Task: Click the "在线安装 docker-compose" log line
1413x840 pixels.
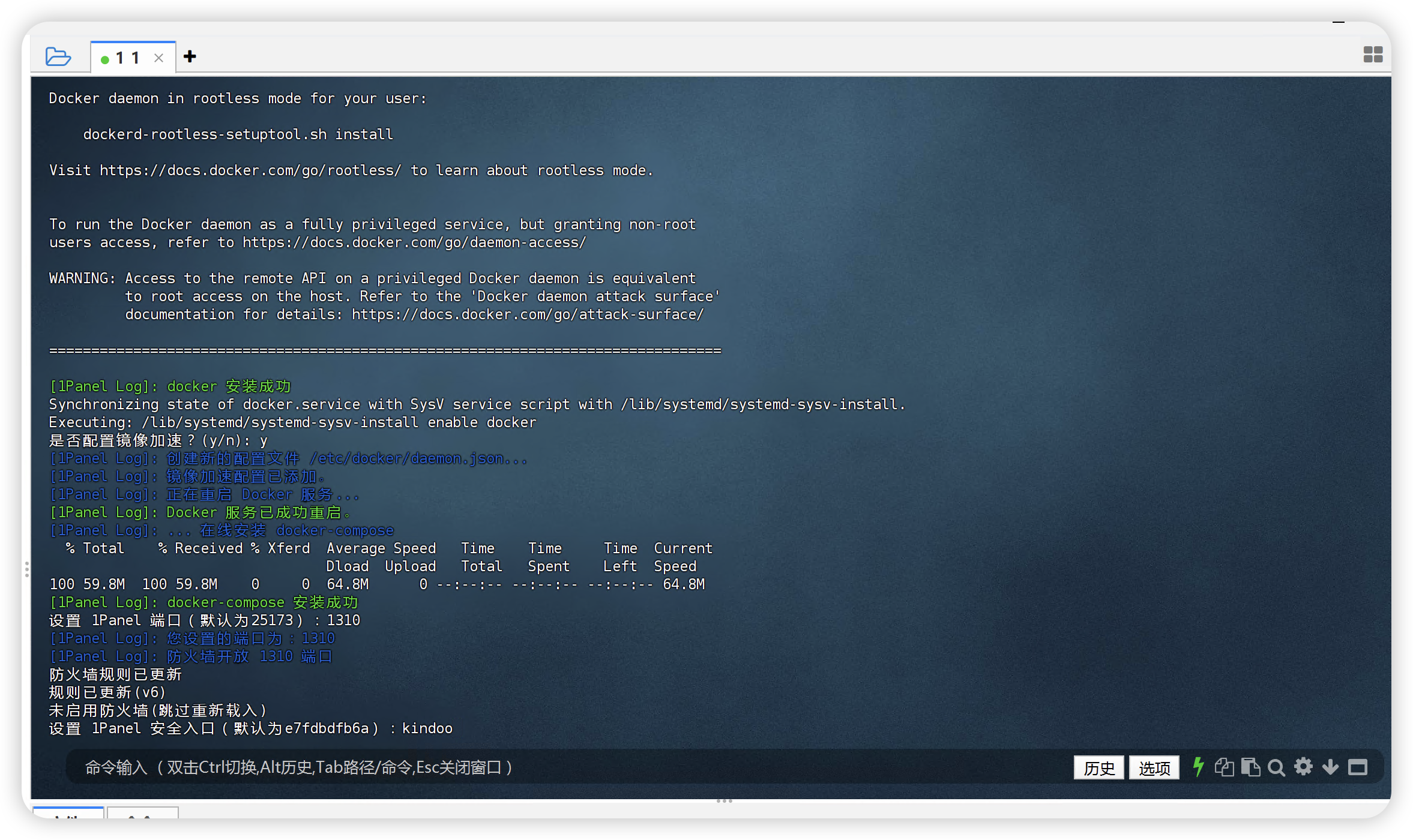Action: point(221,530)
